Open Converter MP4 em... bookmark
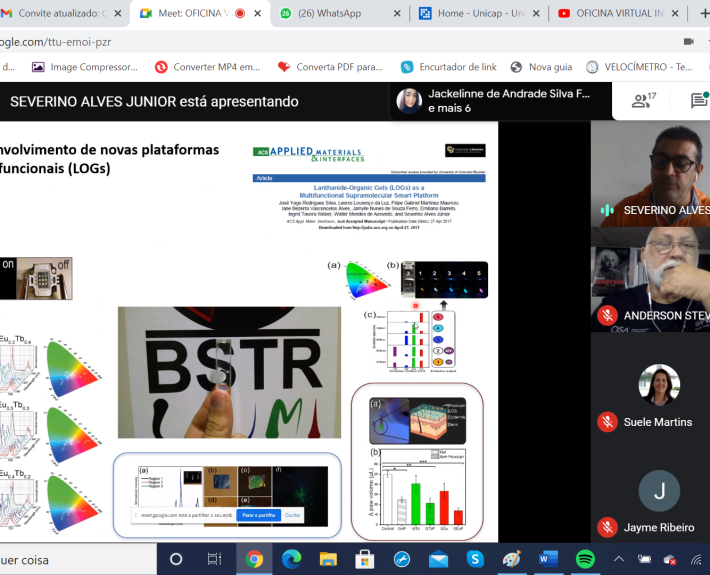This screenshot has height=575, width=710. coord(207,67)
